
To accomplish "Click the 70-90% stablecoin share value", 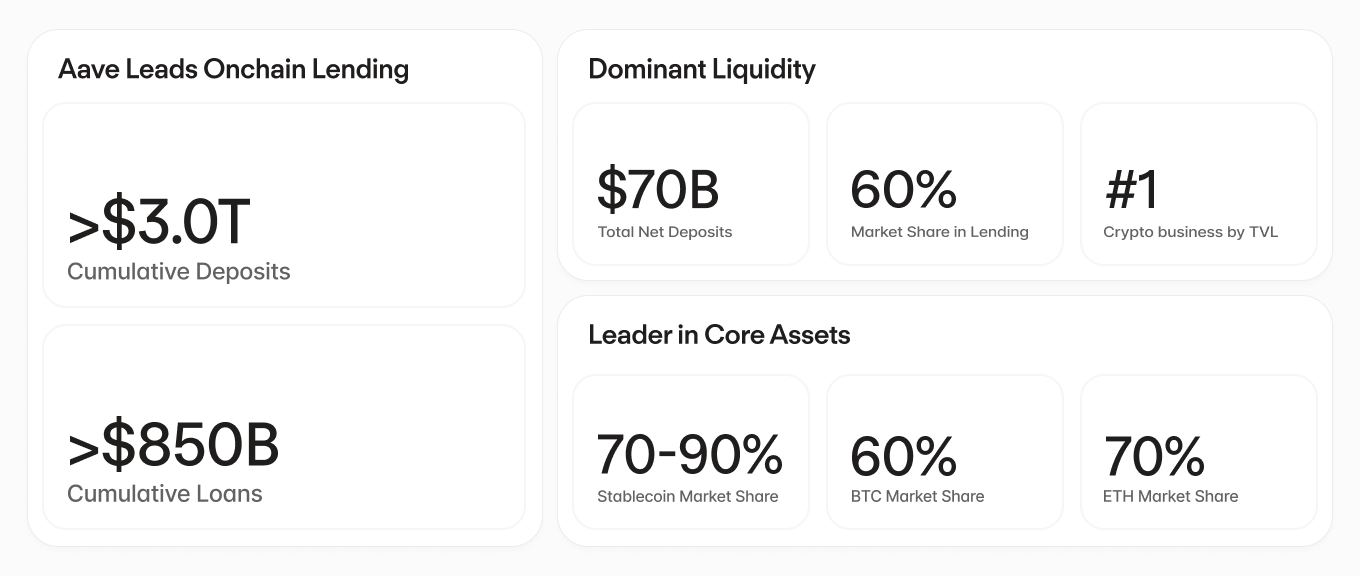I will point(689,454).
